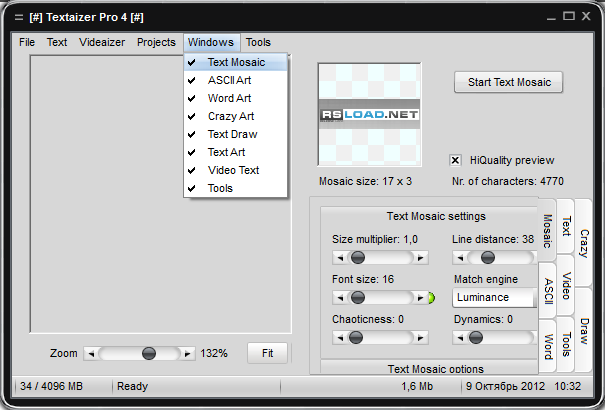Disable HiQuality preview checkbox
The width and height of the screenshot is (605, 410).
[x=455, y=160]
